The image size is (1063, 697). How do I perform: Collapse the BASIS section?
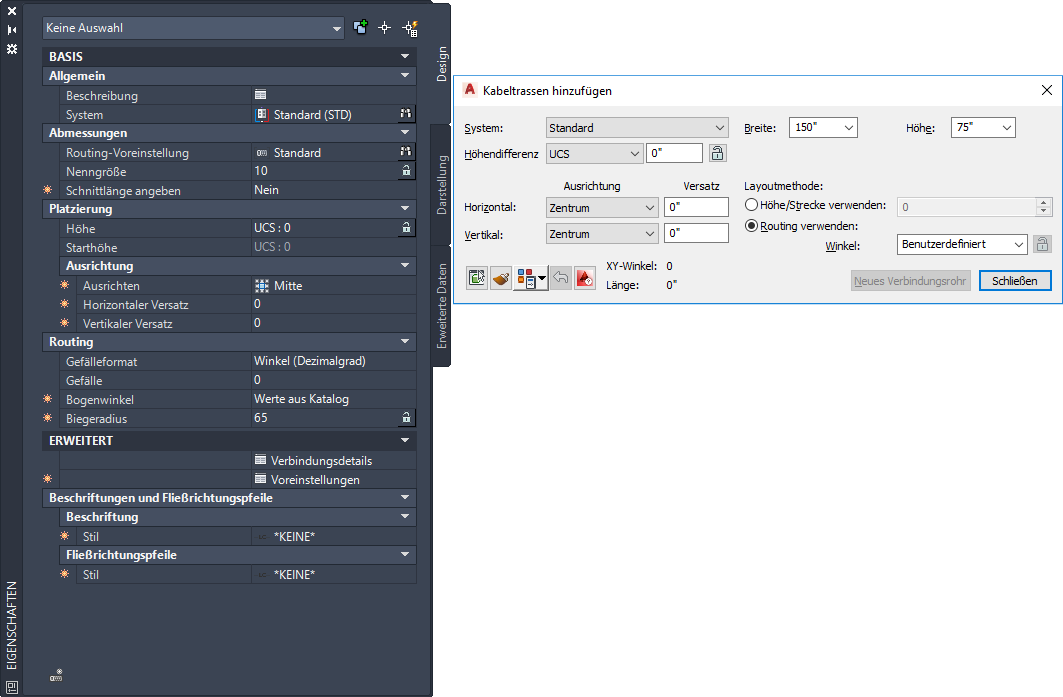(x=405, y=56)
